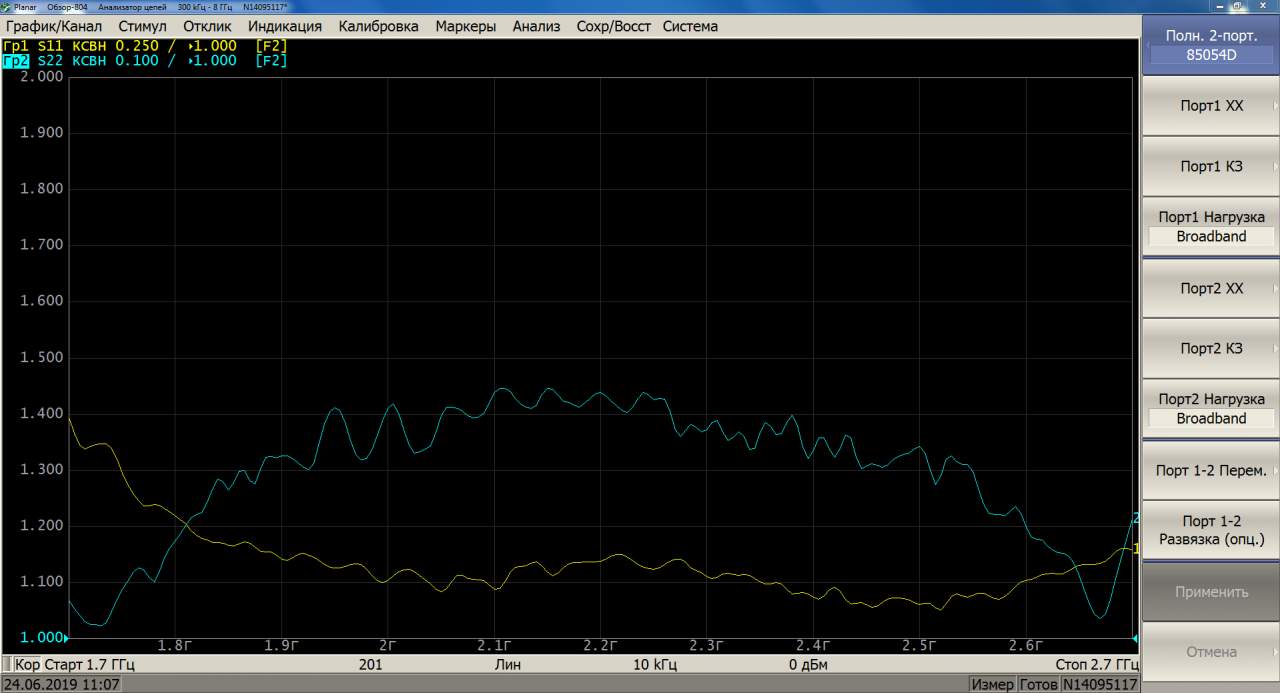
Task: Open the Стимул menu
Action: click(x=142, y=26)
